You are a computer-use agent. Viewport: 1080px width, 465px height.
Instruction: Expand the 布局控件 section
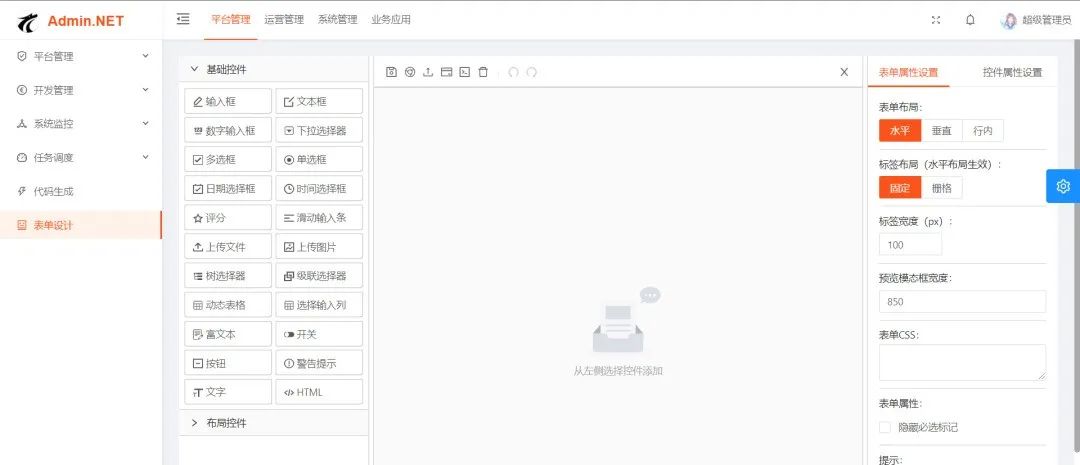(x=274, y=423)
